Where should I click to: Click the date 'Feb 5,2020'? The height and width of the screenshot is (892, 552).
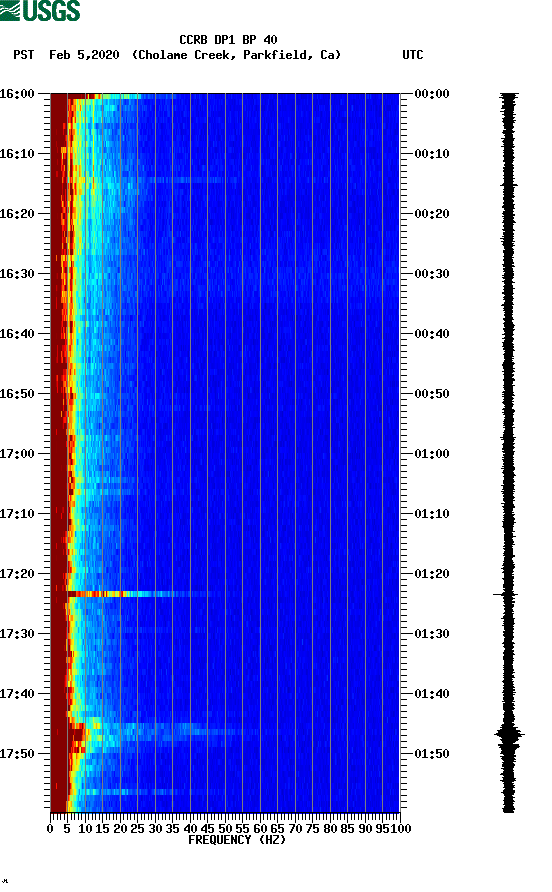click(x=84, y=55)
